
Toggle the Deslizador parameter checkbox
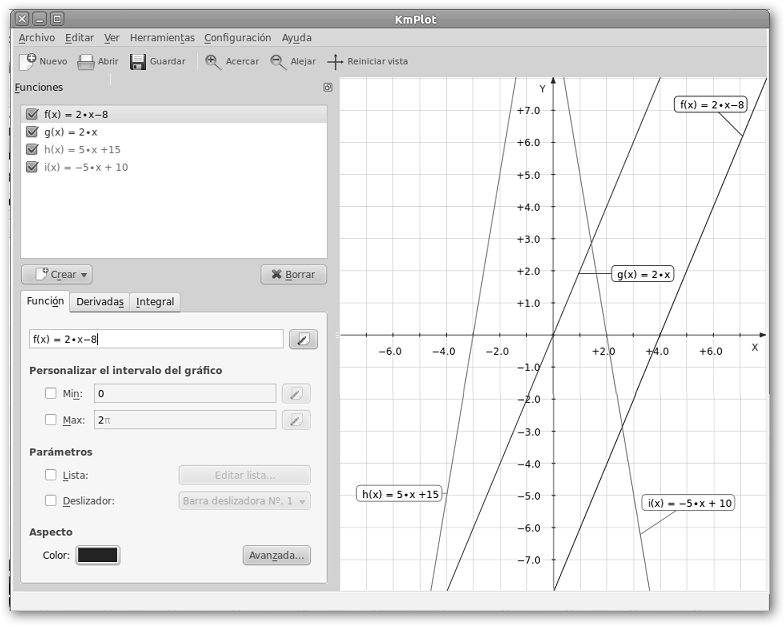tap(51, 501)
